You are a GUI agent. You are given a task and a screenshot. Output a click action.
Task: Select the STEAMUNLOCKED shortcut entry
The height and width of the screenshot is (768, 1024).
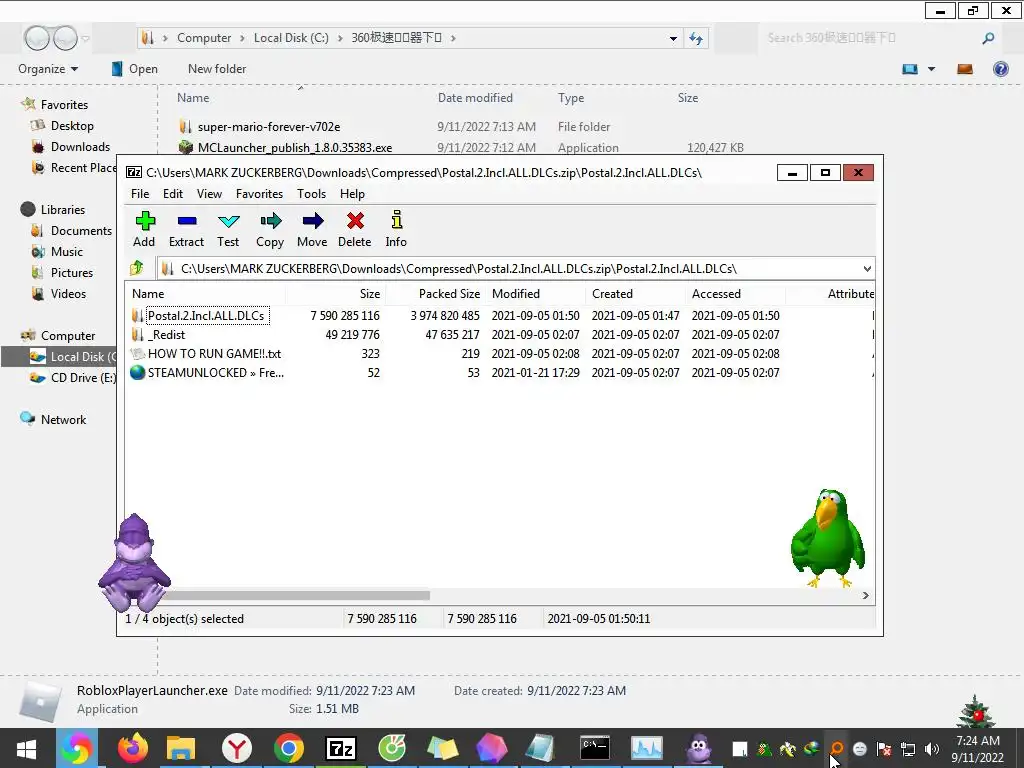tap(500, 372)
